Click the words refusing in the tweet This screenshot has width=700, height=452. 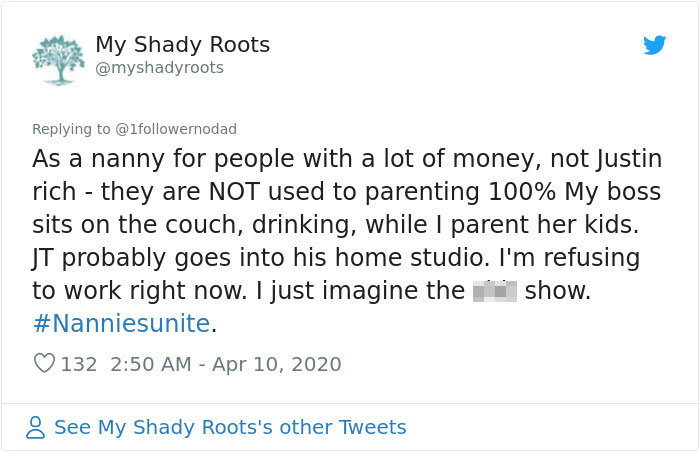[593, 258]
